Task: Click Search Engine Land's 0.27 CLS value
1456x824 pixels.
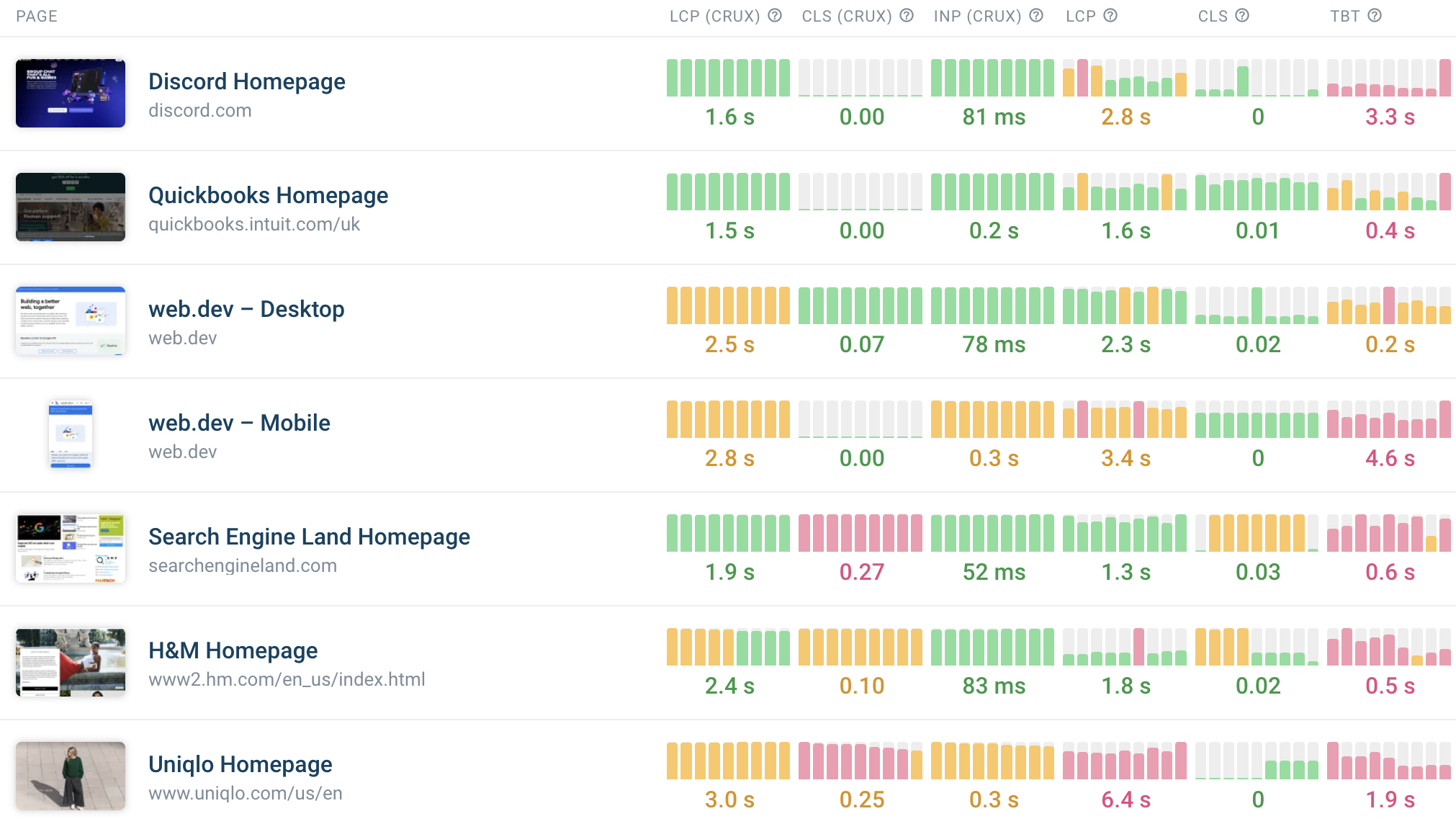Action: pyautogui.click(x=862, y=572)
